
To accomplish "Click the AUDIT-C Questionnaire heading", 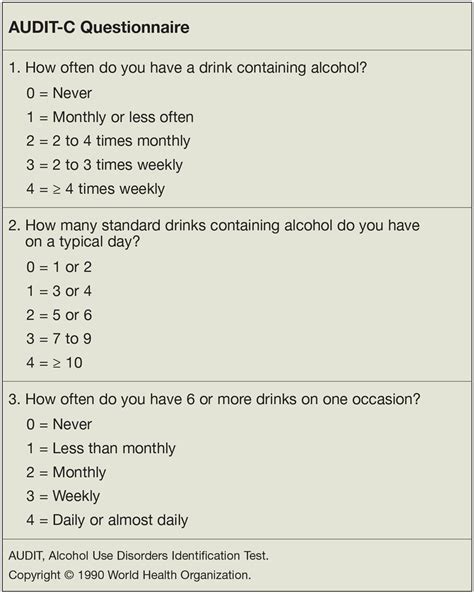I will click(99, 27).
